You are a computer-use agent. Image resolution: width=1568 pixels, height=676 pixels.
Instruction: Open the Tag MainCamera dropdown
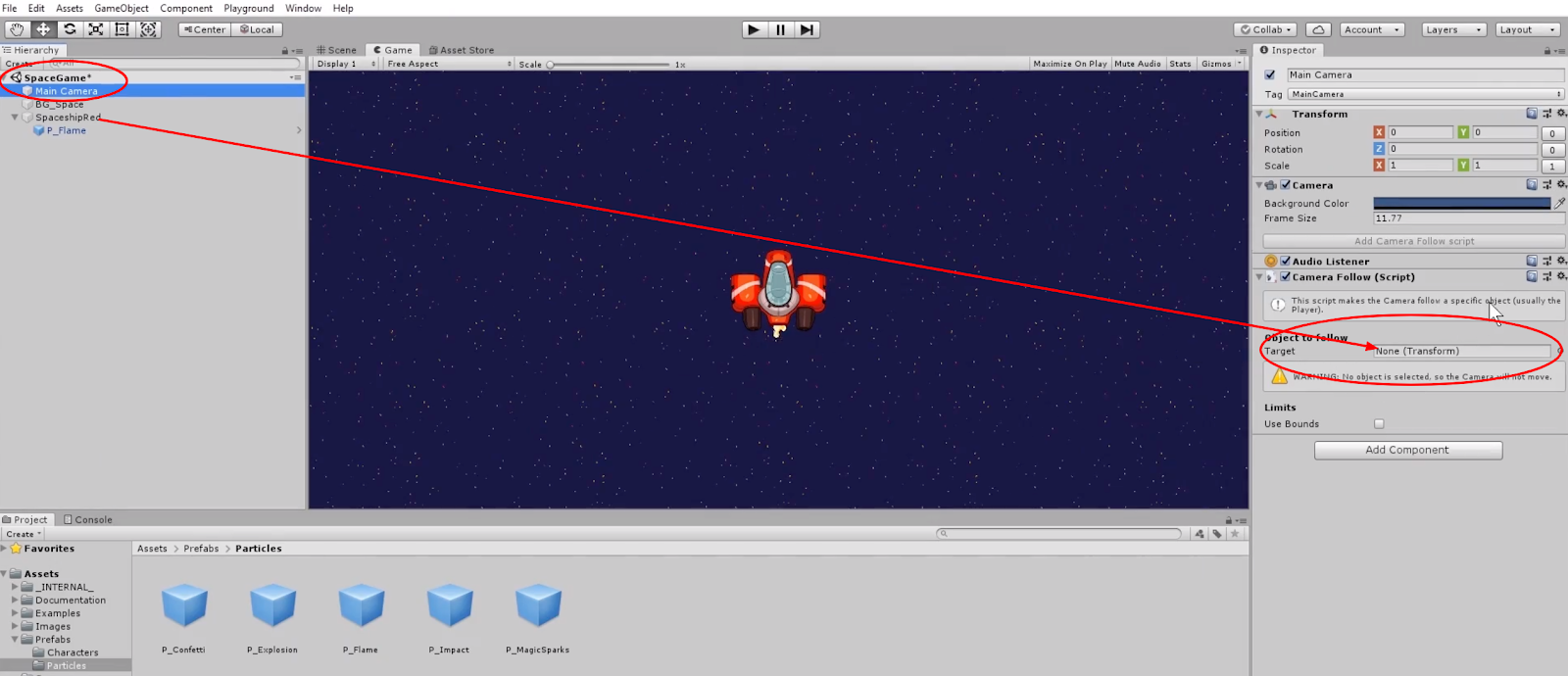point(1425,94)
